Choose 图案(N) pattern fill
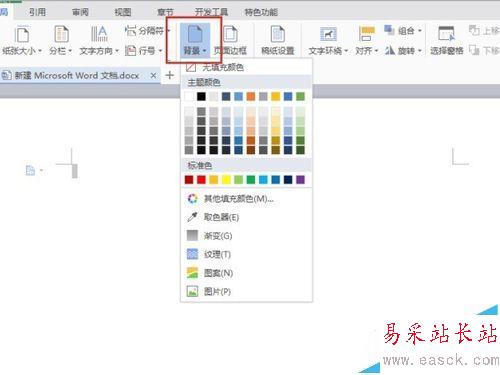Screen dimensions: 500x375 pos(246,273)
